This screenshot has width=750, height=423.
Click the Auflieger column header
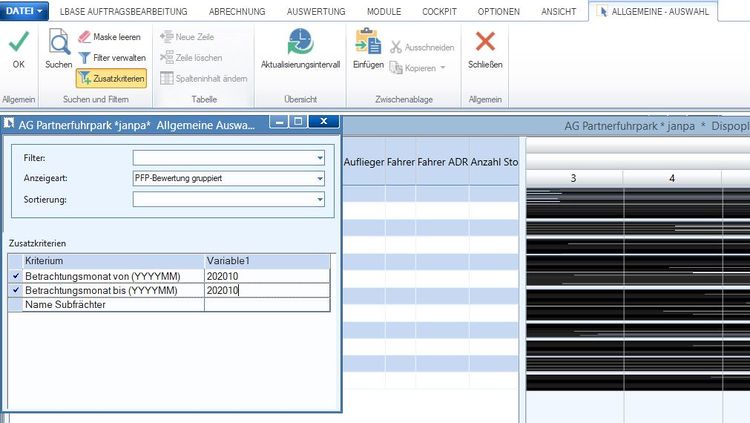[364, 162]
